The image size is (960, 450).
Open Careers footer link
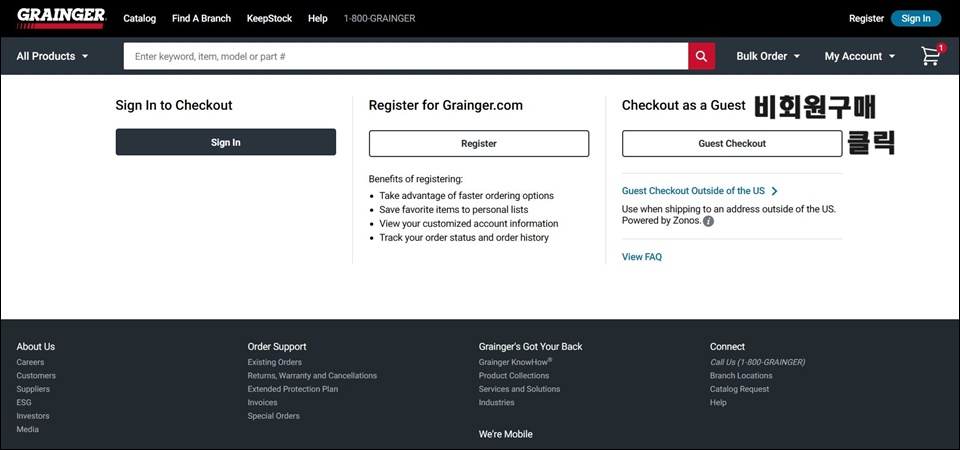coord(30,362)
